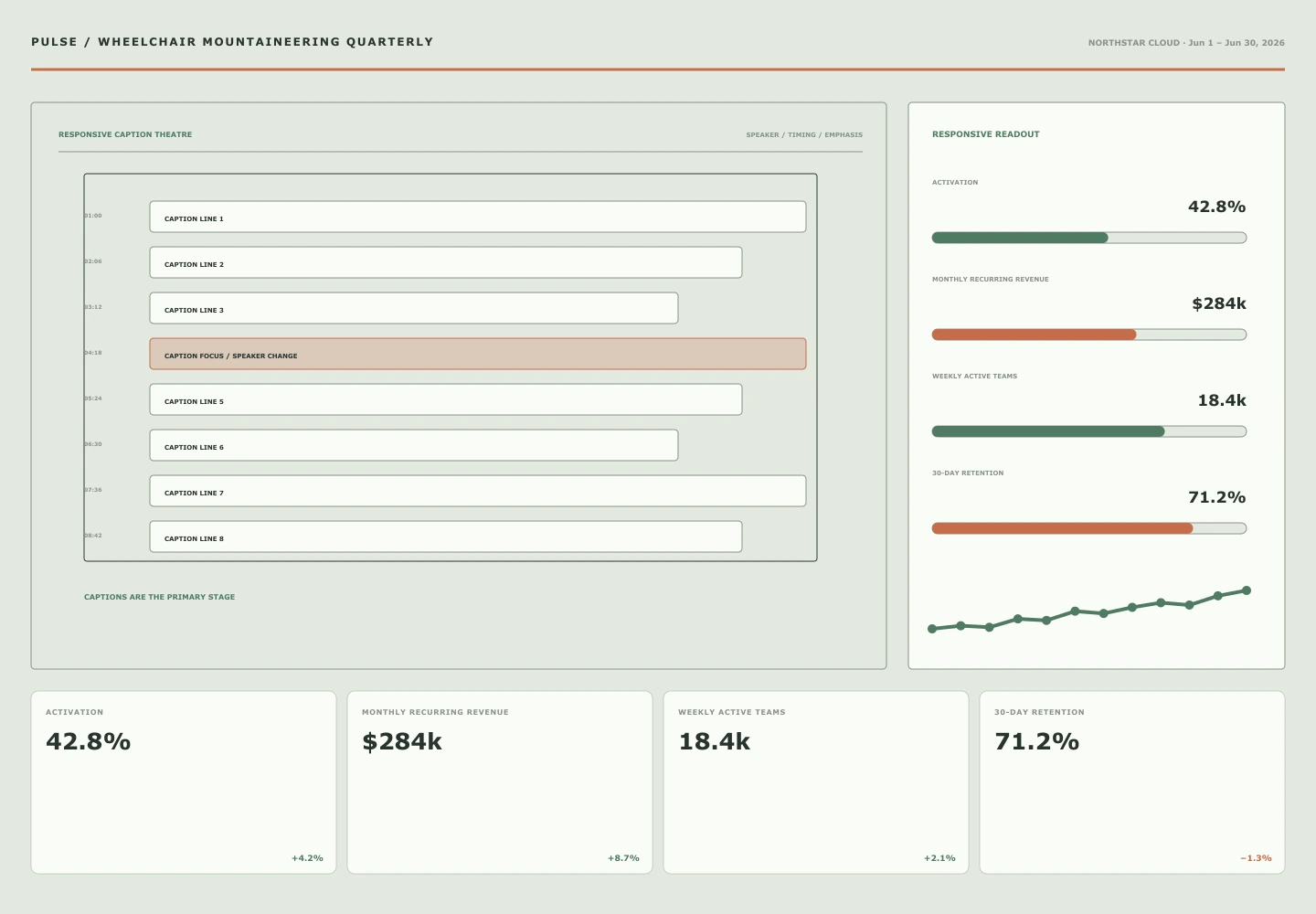Click the '−1.3%' change in the retention card
The image size is (1316, 914).
[x=1257, y=858]
